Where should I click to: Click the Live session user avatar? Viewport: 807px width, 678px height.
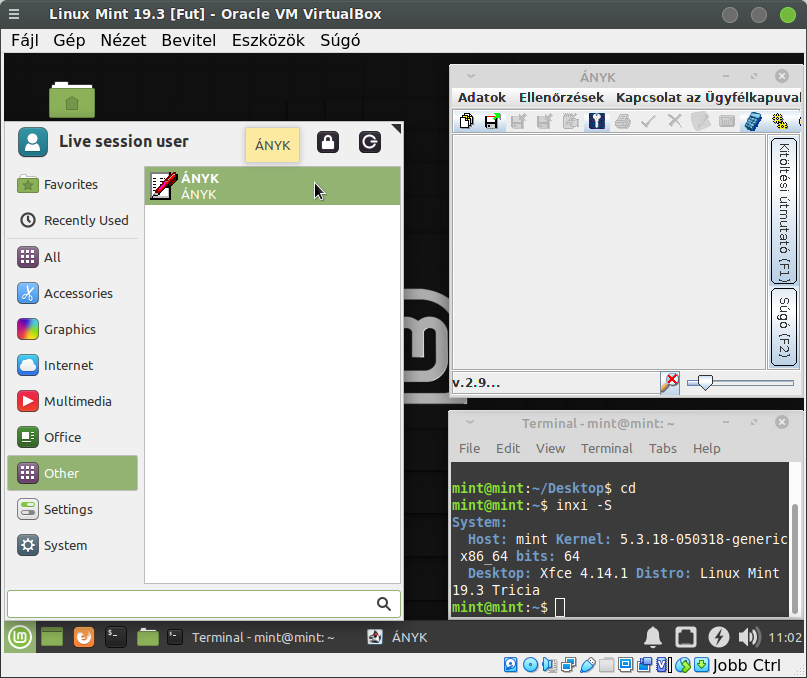point(32,142)
